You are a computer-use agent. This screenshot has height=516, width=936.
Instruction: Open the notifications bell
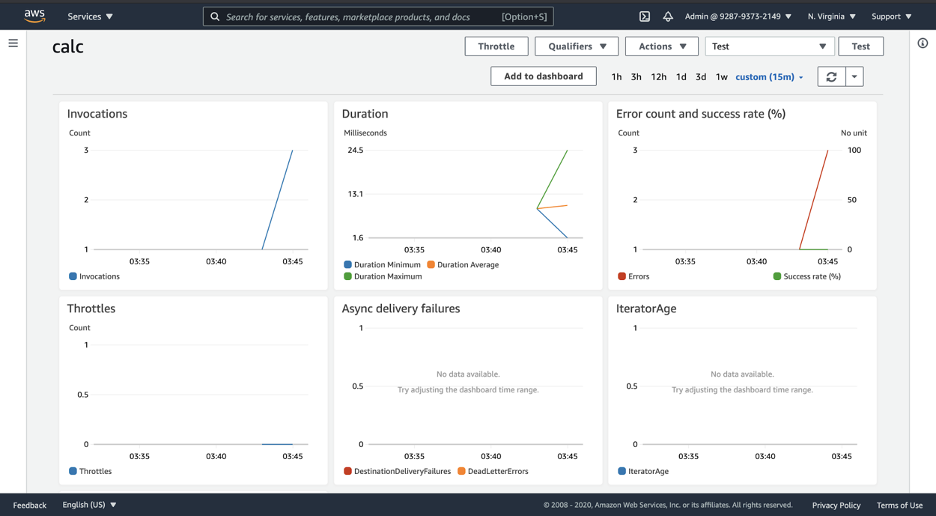pyautogui.click(x=668, y=17)
